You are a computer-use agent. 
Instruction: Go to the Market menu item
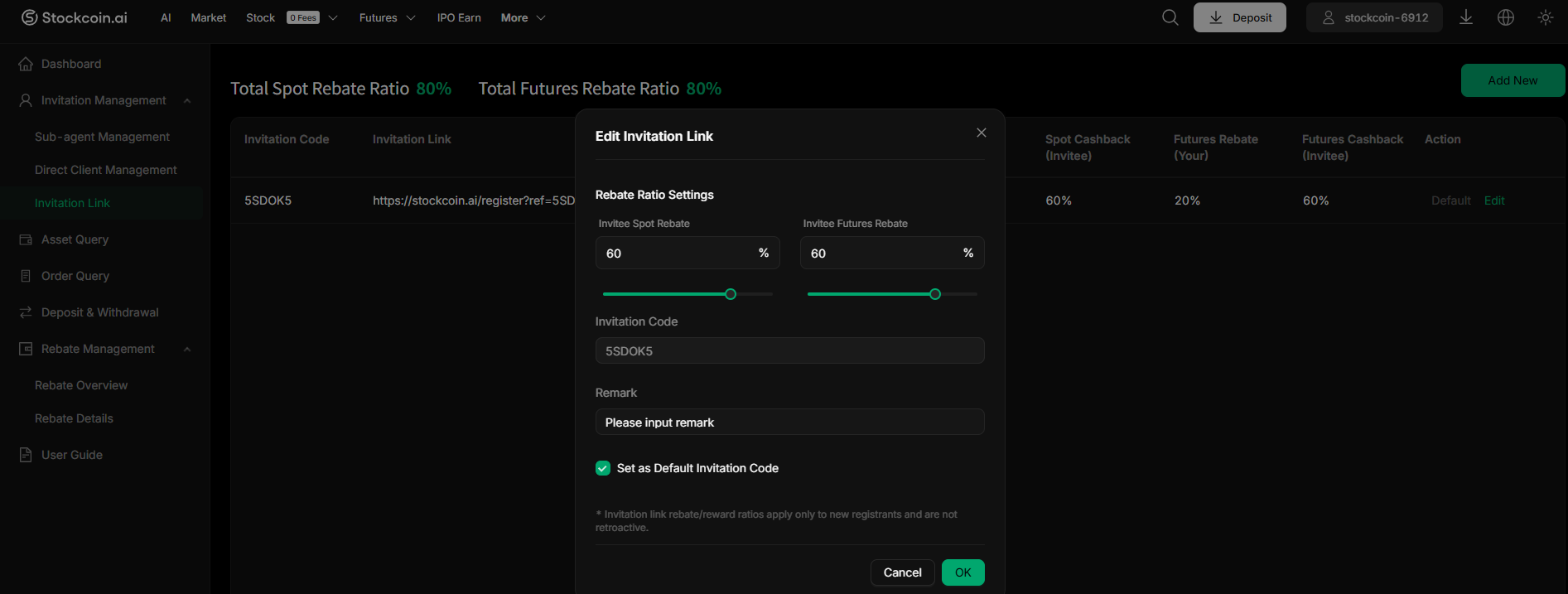(x=208, y=17)
